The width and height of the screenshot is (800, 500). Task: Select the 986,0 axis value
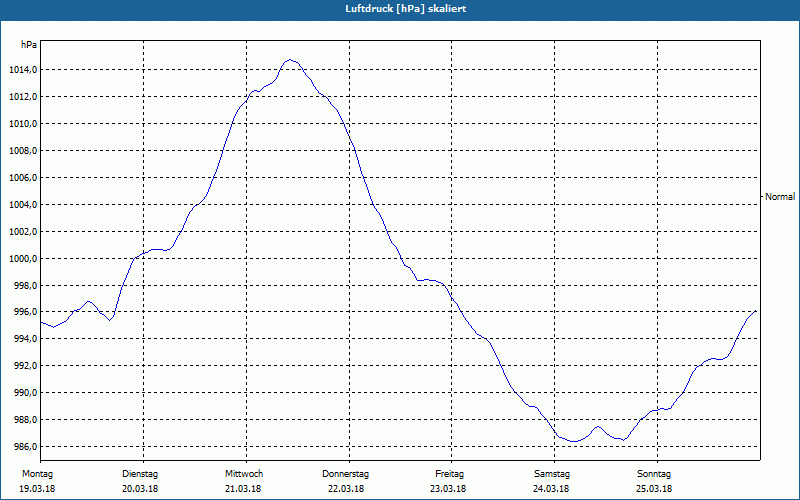click(x=25, y=447)
